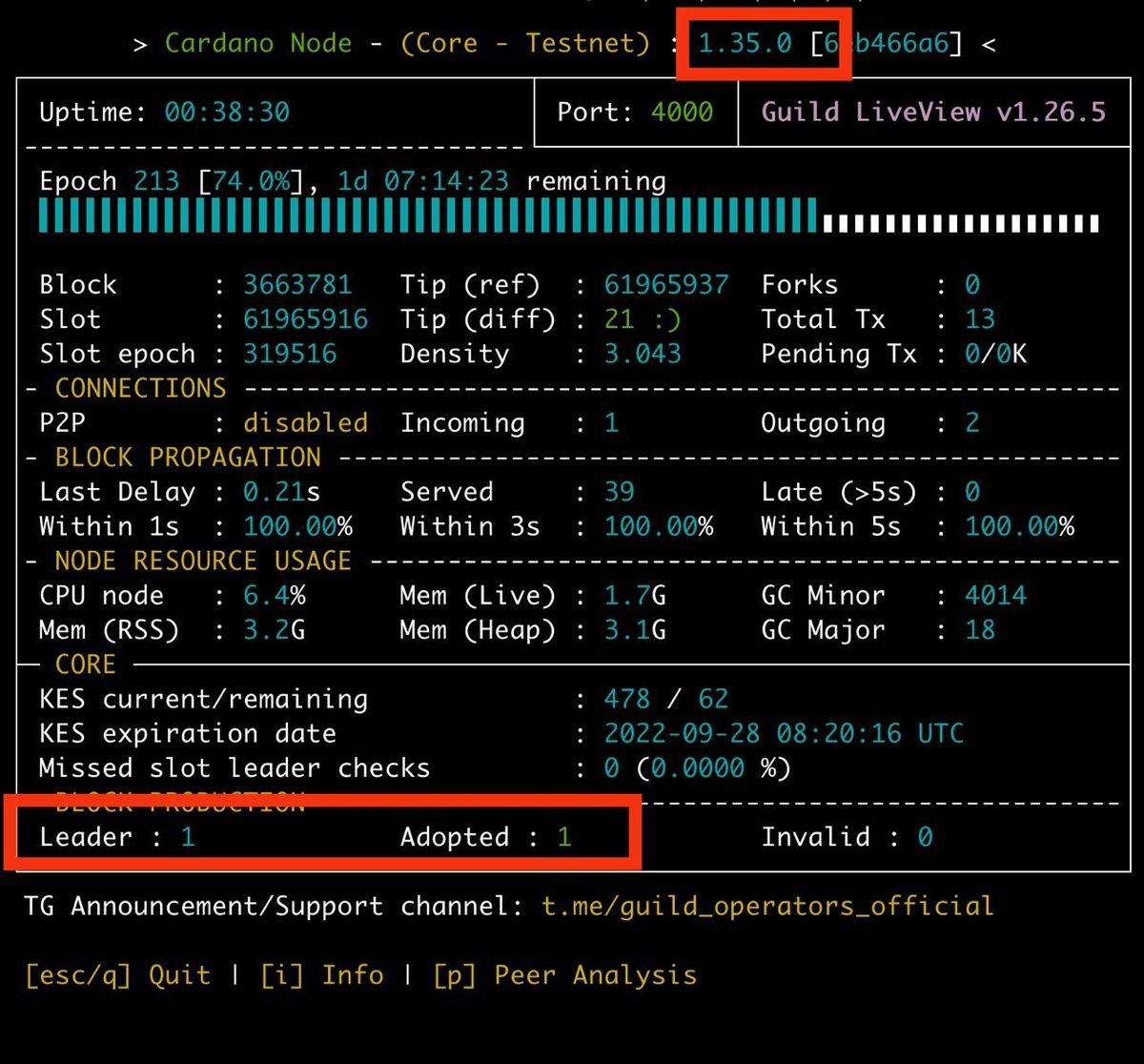Switch to the CORE section header

pos(85,665)
